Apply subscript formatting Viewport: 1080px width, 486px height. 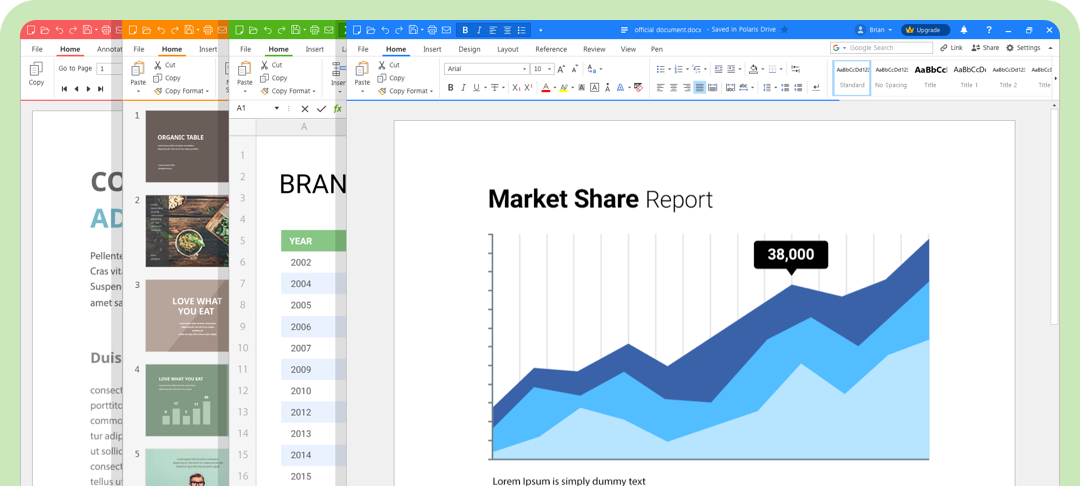tap(516, 87)
